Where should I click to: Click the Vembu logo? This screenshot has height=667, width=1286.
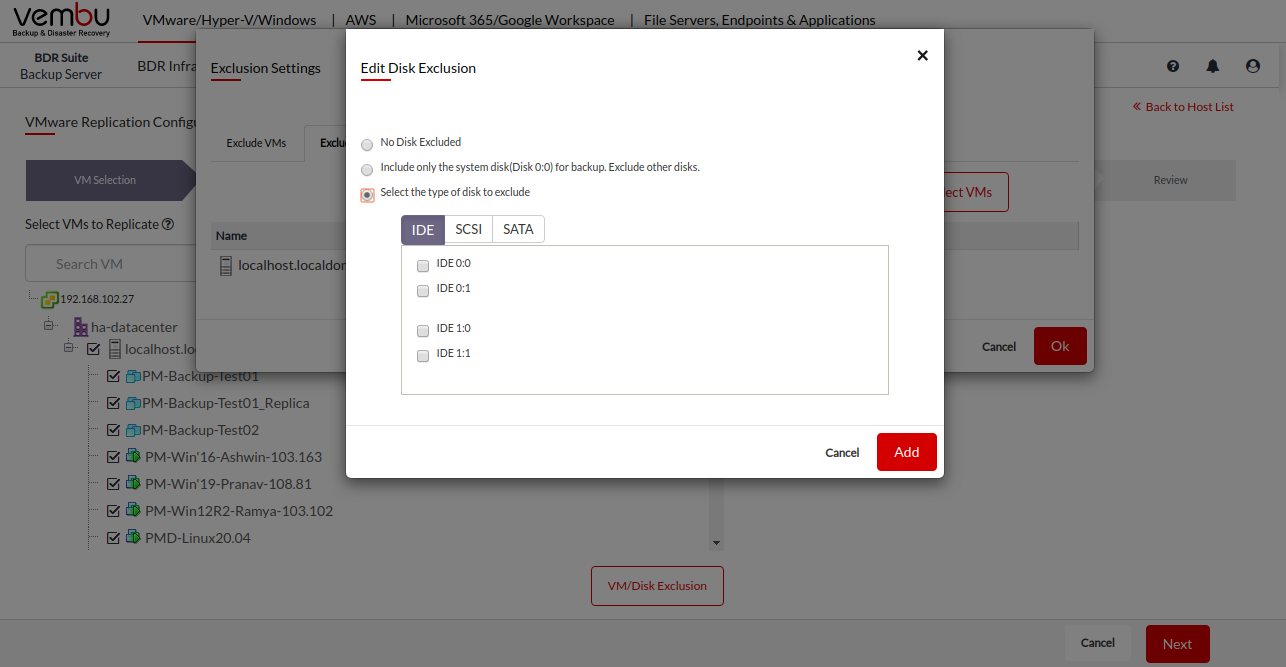[62, 20]
